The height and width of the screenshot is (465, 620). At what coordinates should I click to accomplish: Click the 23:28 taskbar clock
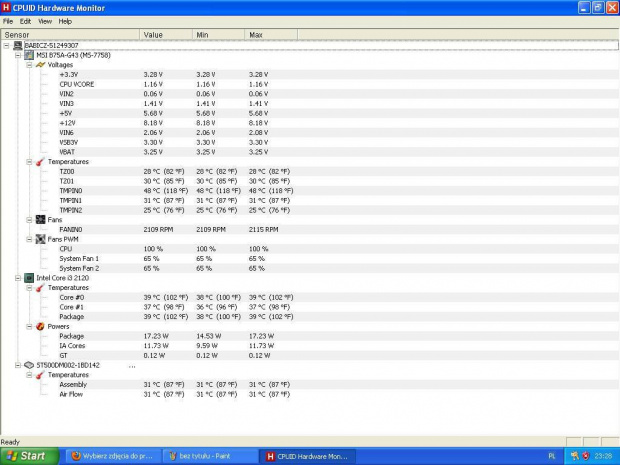tap(603, 456)
